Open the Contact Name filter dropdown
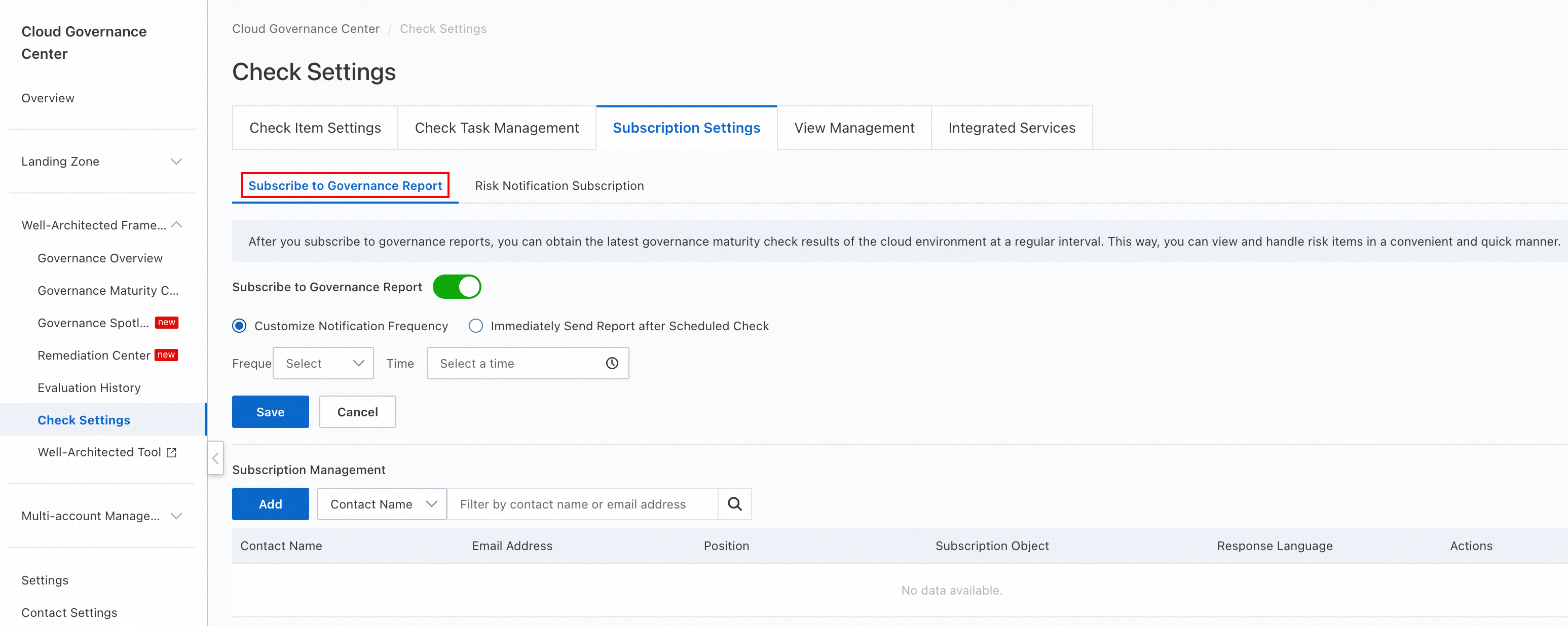Screen dimensions: 1568x626 click(x=382, y=504)
